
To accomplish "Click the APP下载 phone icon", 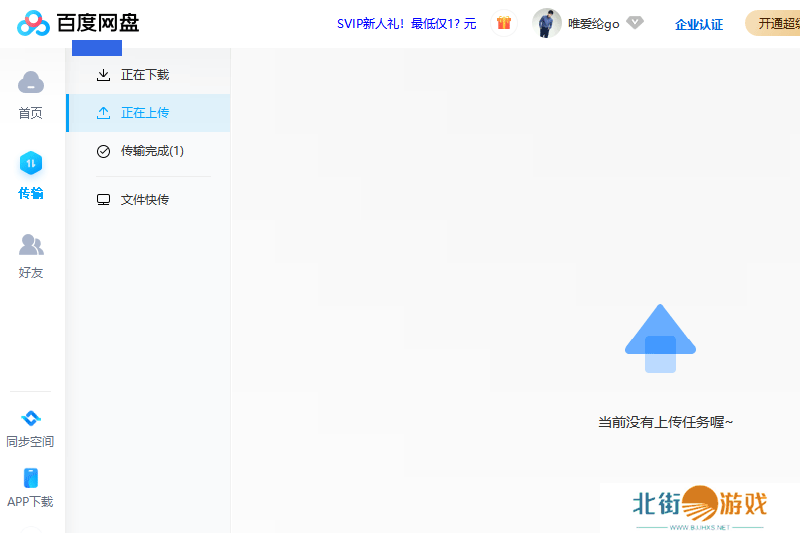I will coord(31,478).
